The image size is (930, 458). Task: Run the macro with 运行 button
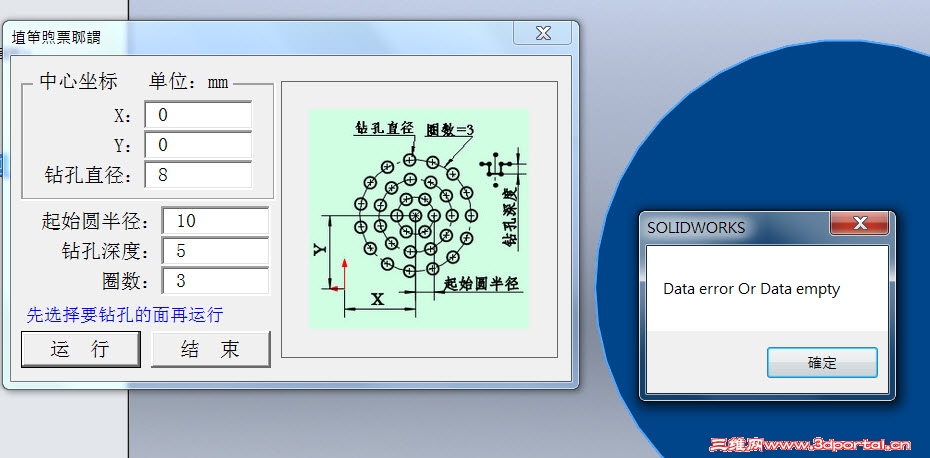(81, 349)
